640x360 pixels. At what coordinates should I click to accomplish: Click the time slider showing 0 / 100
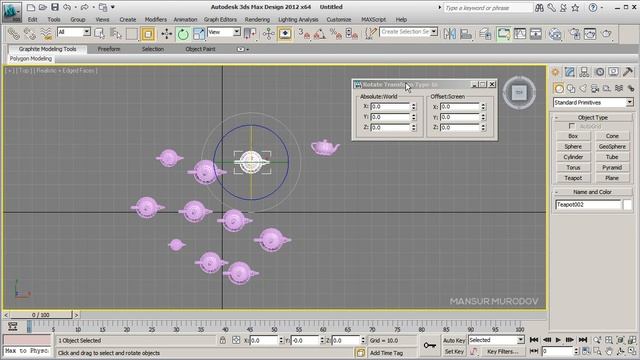41,315
